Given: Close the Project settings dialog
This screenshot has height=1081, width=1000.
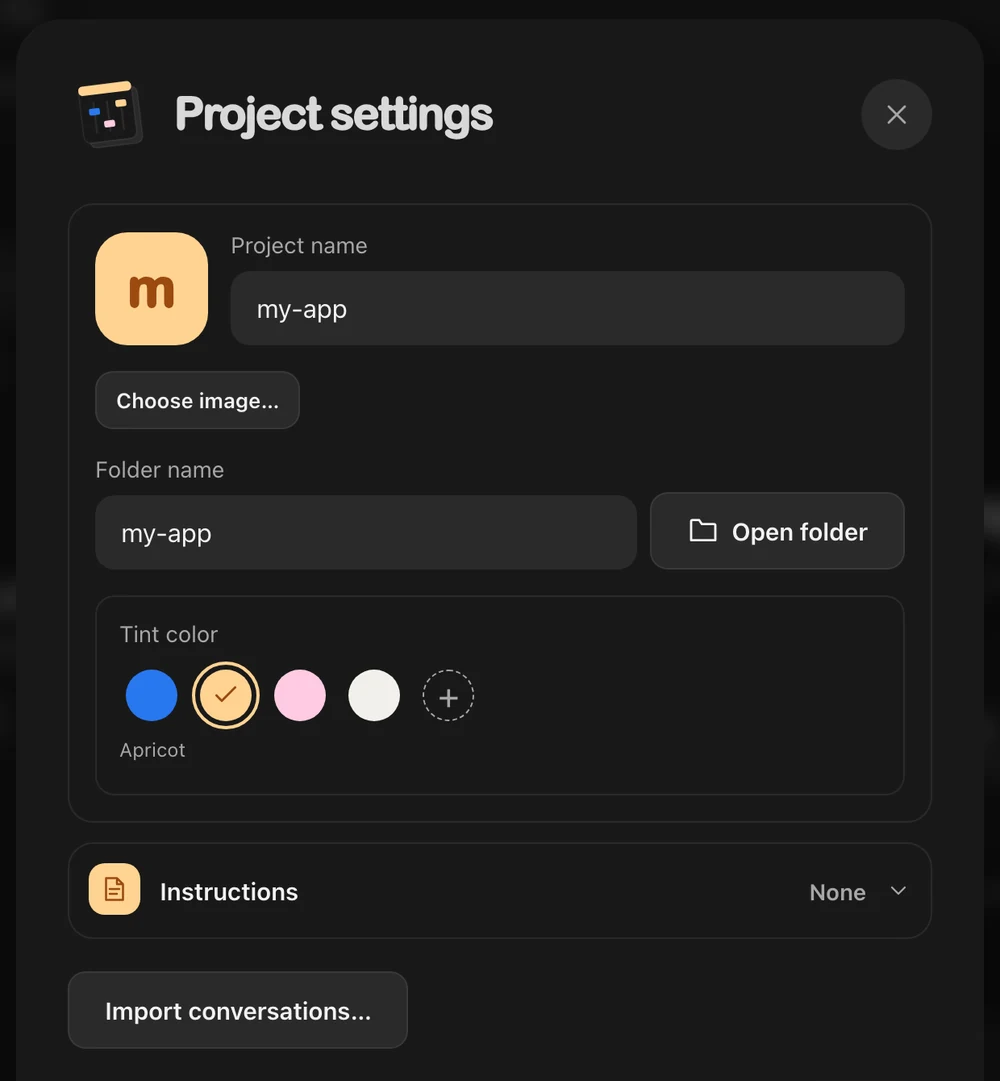Looking at the screenshot, I should tap(896, 114).
